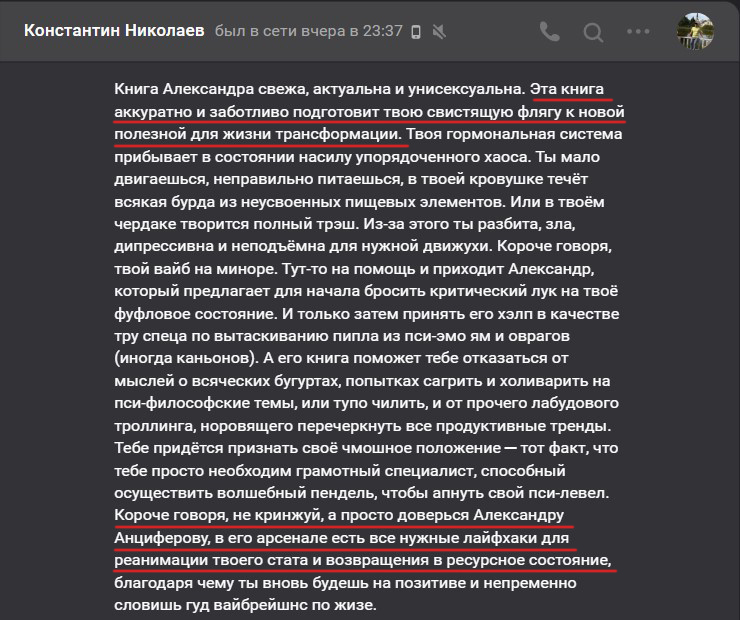Open the three-dots more actions menu
740x620 pixels.
tap(638, 32)
